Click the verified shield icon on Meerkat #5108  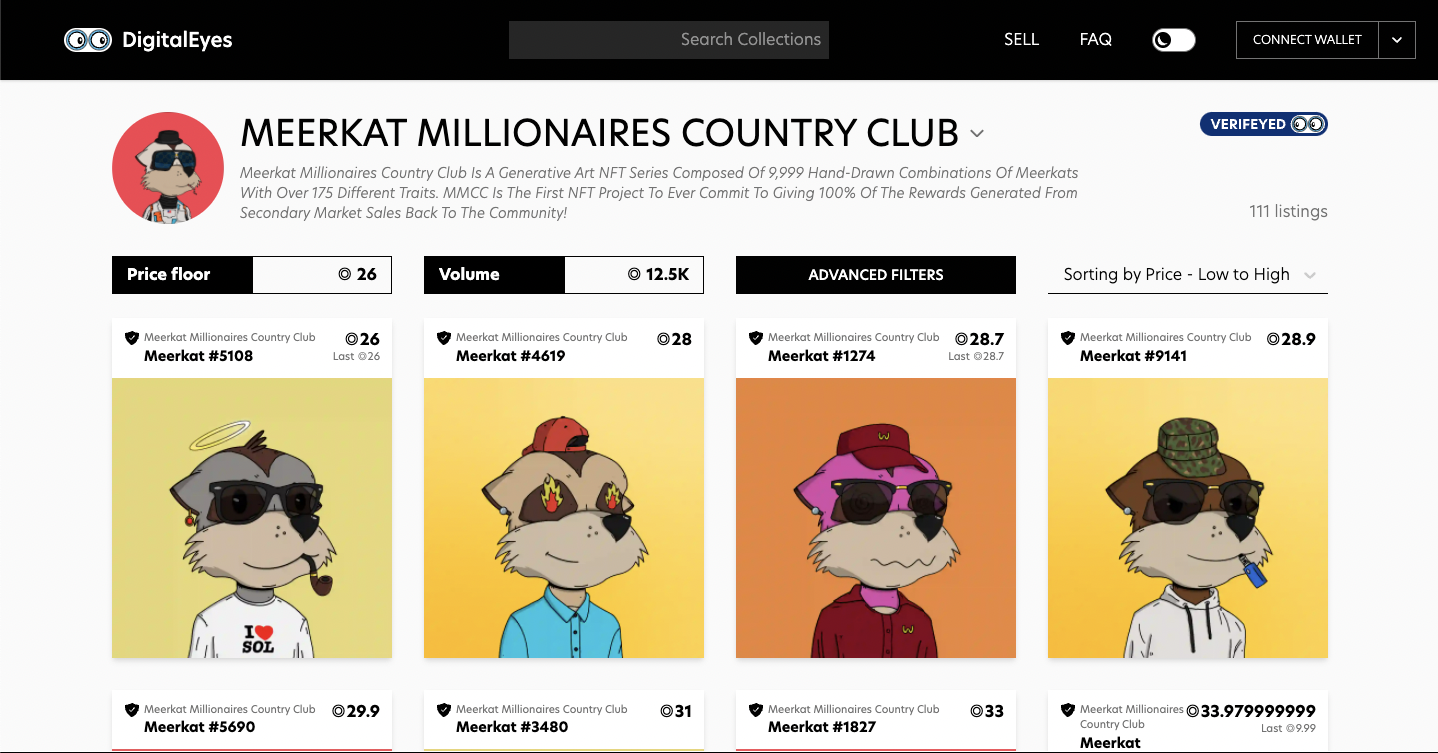132,337
